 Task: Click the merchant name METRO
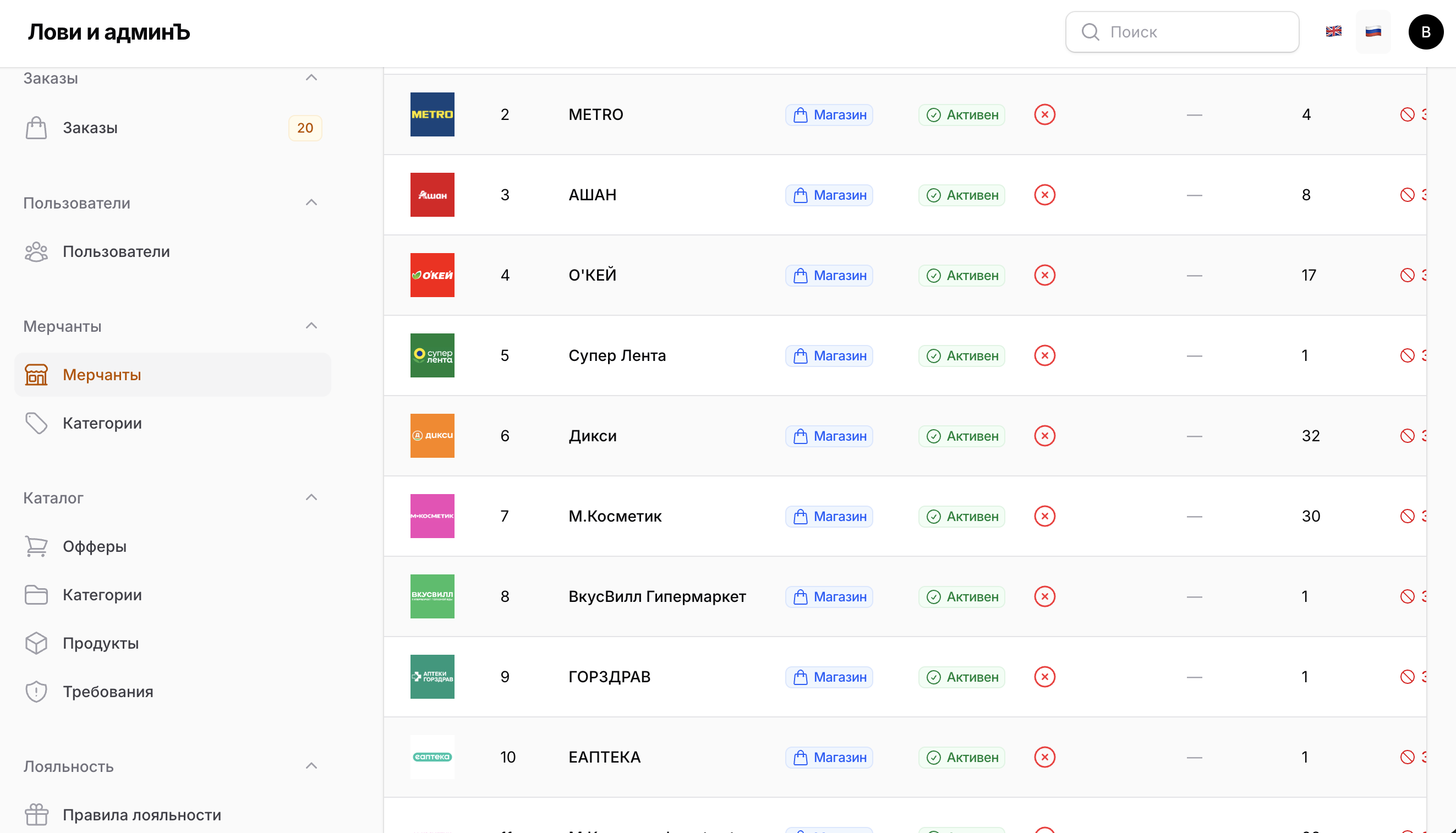click(595, 114)
